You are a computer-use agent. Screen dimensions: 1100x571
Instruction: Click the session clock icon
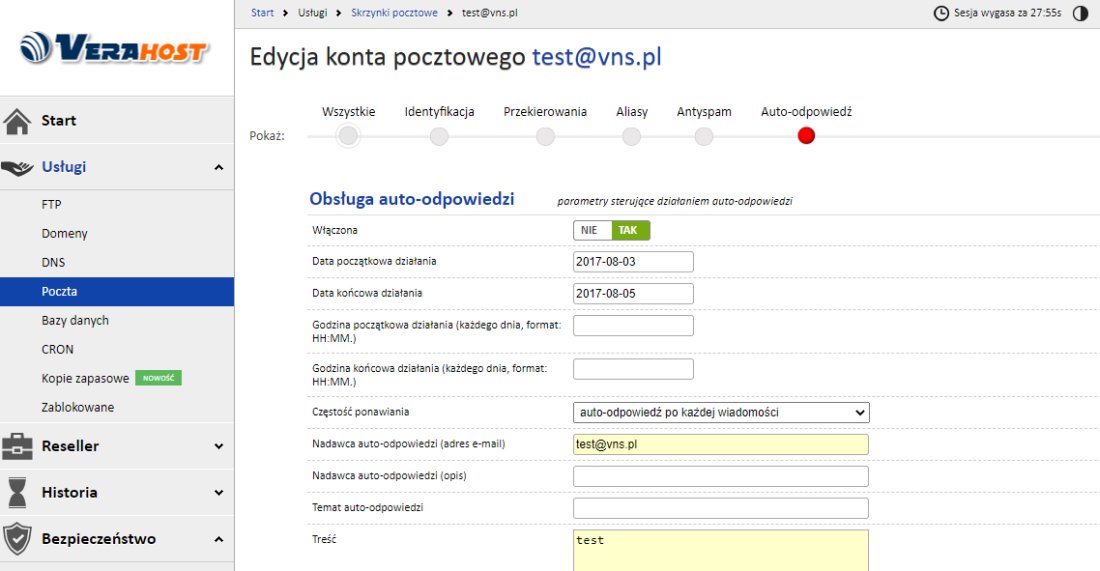[941, 13]
